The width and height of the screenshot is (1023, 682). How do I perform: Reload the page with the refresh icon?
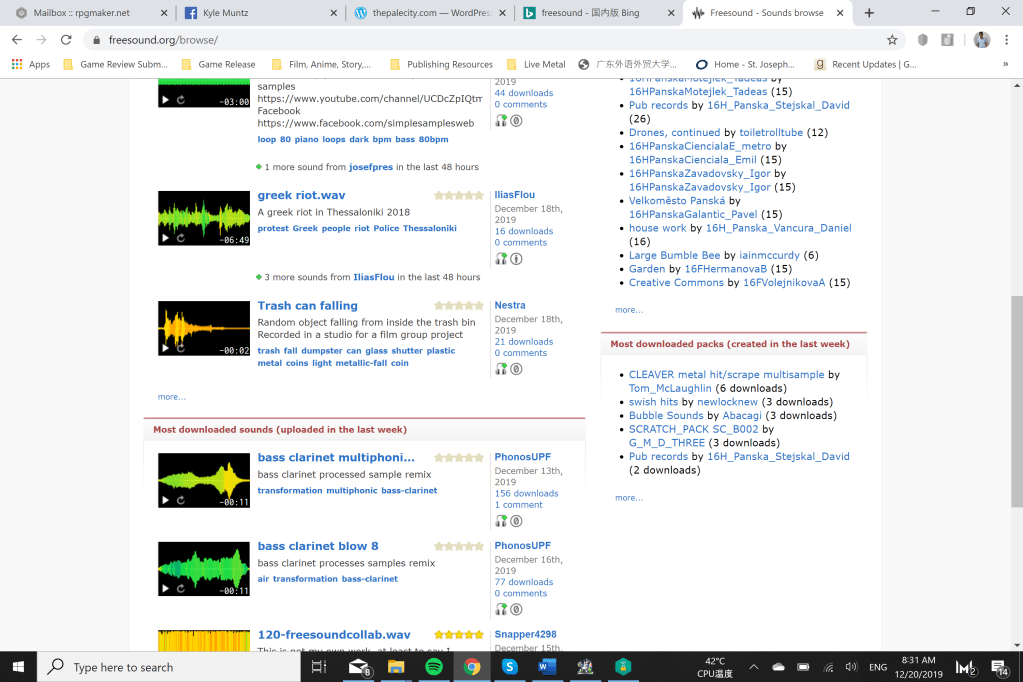66,40
